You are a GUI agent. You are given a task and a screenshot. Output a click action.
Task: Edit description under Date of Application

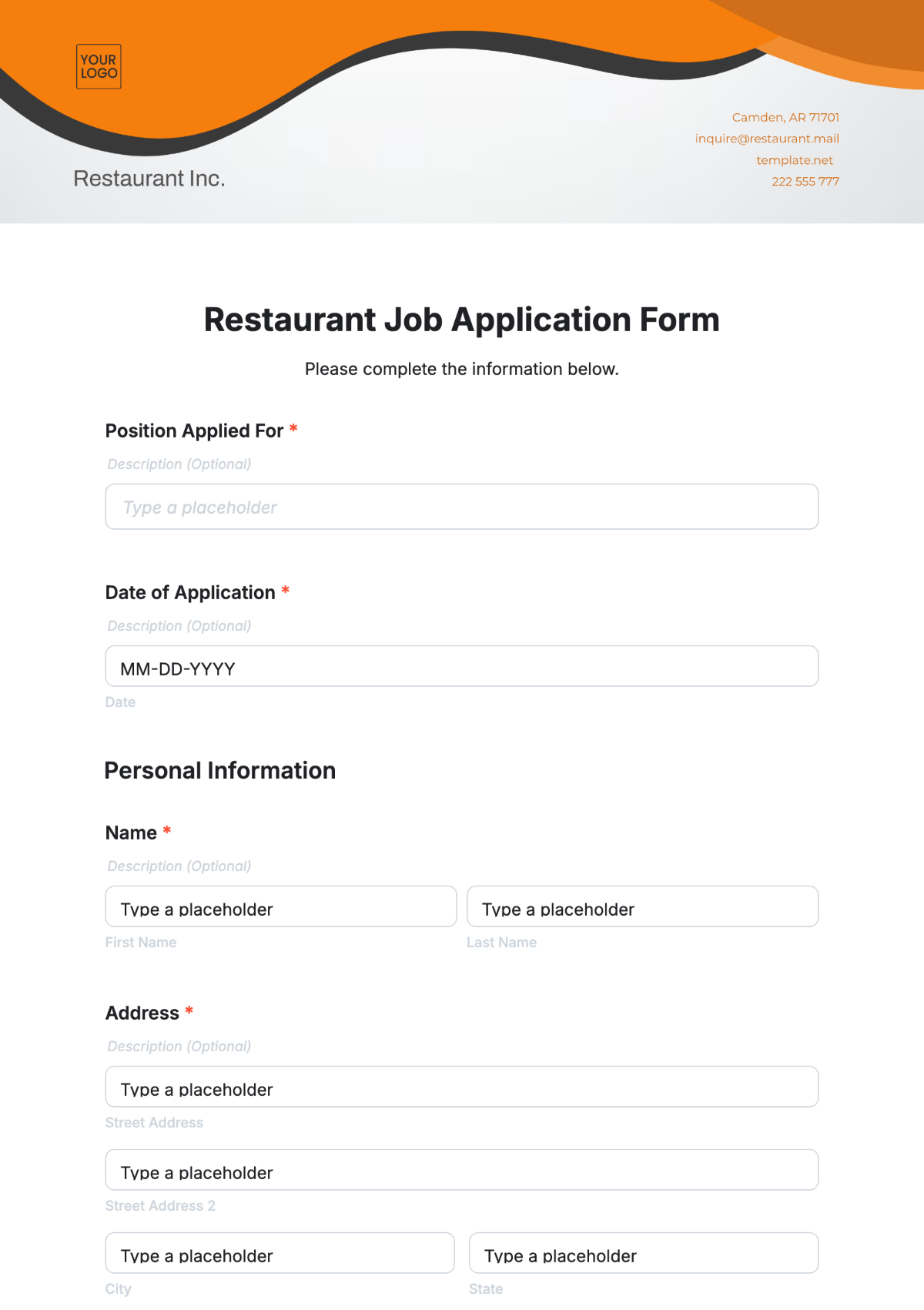179,626
